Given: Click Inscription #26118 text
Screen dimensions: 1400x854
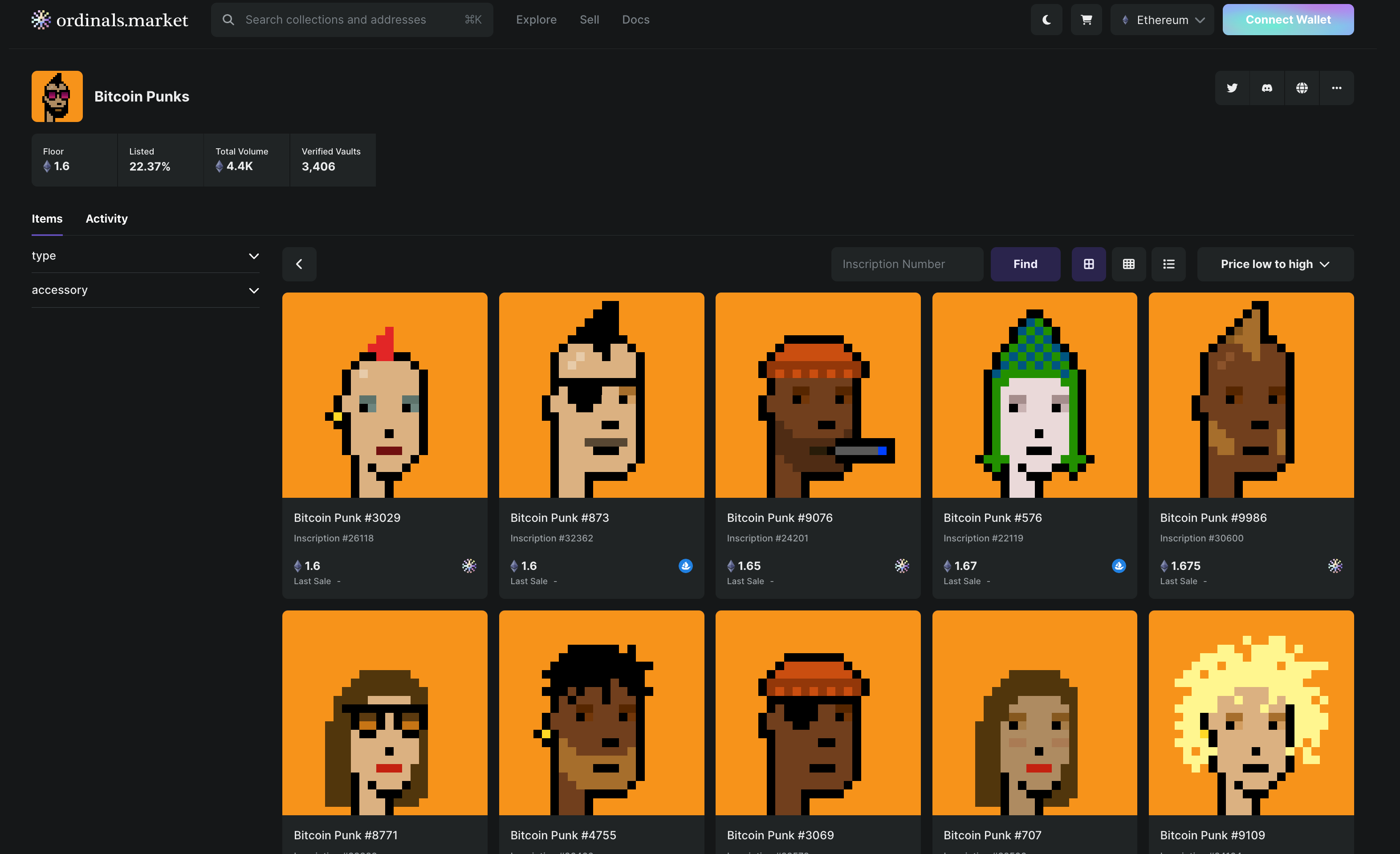Looking at the screenshot, I should click(334, 538).
